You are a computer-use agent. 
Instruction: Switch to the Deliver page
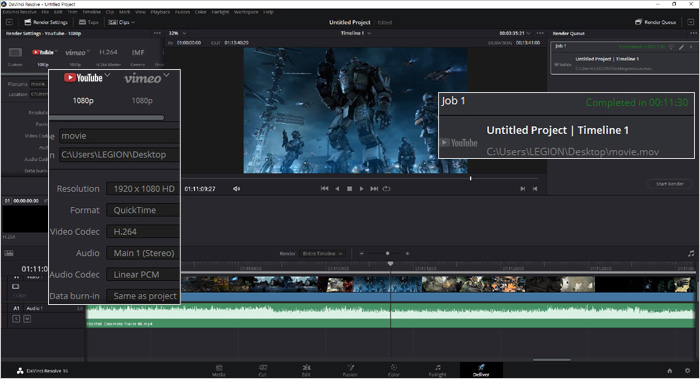click(481, 370)
